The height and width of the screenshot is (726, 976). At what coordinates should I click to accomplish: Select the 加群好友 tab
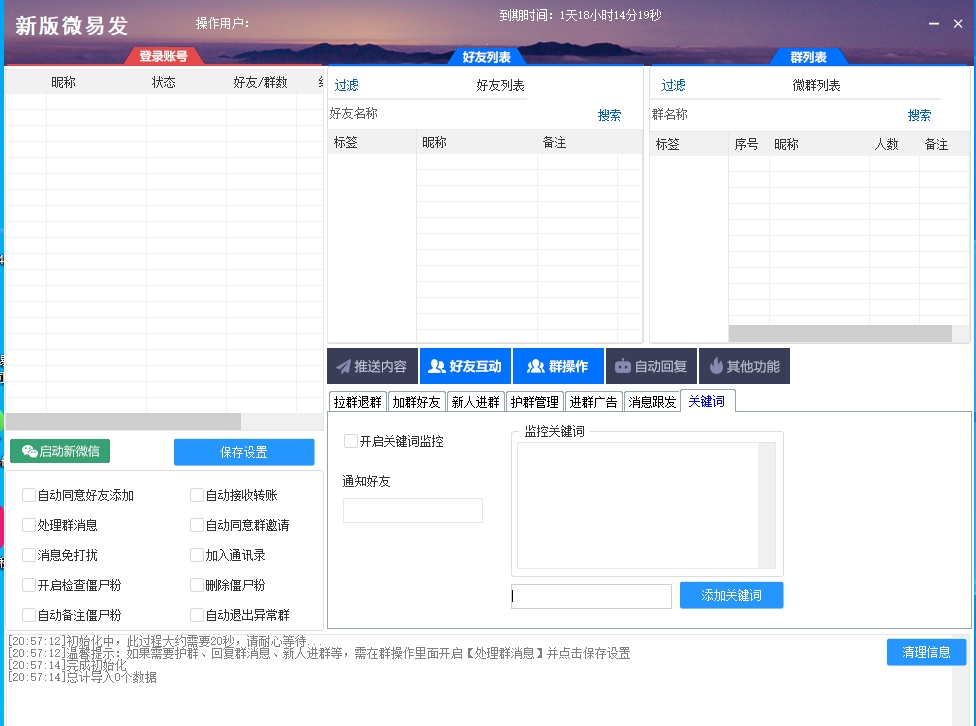[x=416, y=402]
